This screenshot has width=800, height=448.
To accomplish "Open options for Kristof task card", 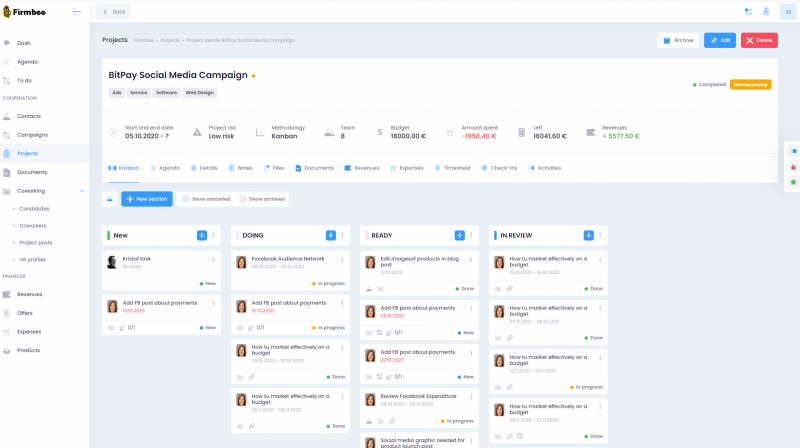I will [213, 260].
